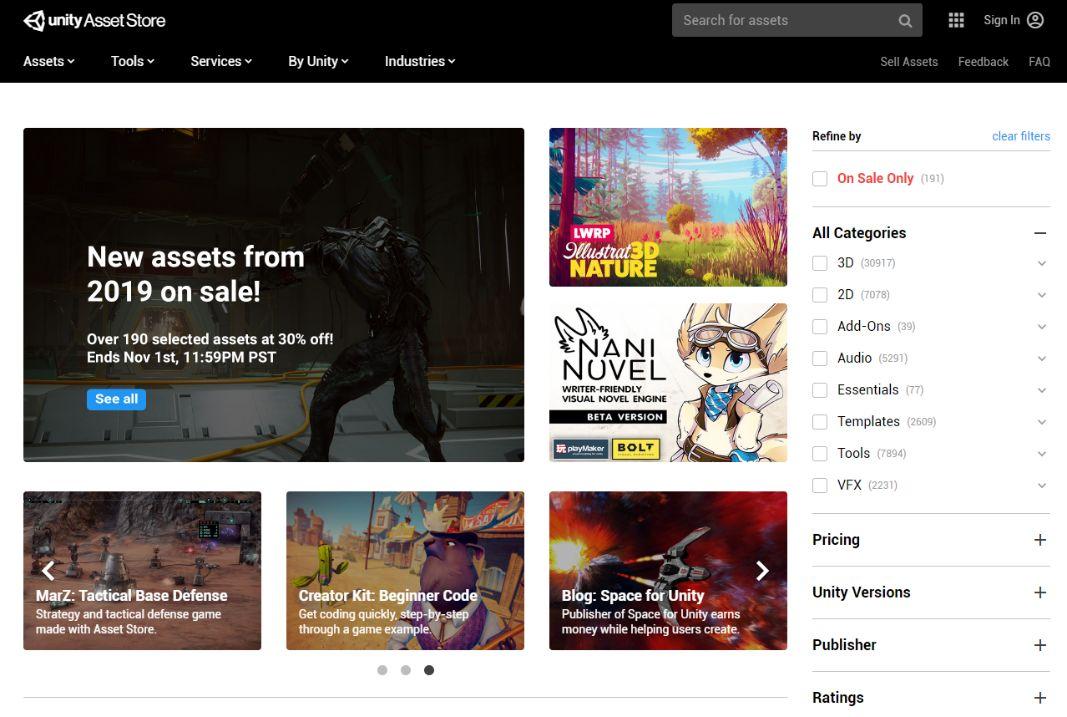
Task: Select the first carousel pagination dot
Action: [x=382, y=670]
